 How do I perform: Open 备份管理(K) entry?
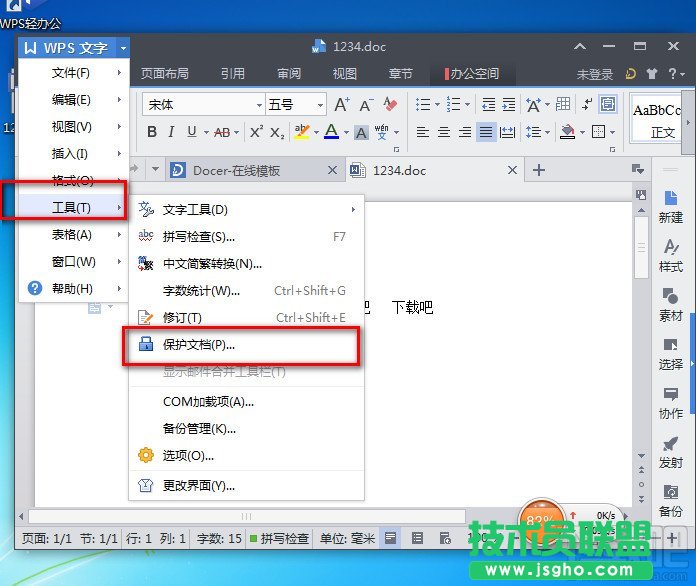pos(247,428)
